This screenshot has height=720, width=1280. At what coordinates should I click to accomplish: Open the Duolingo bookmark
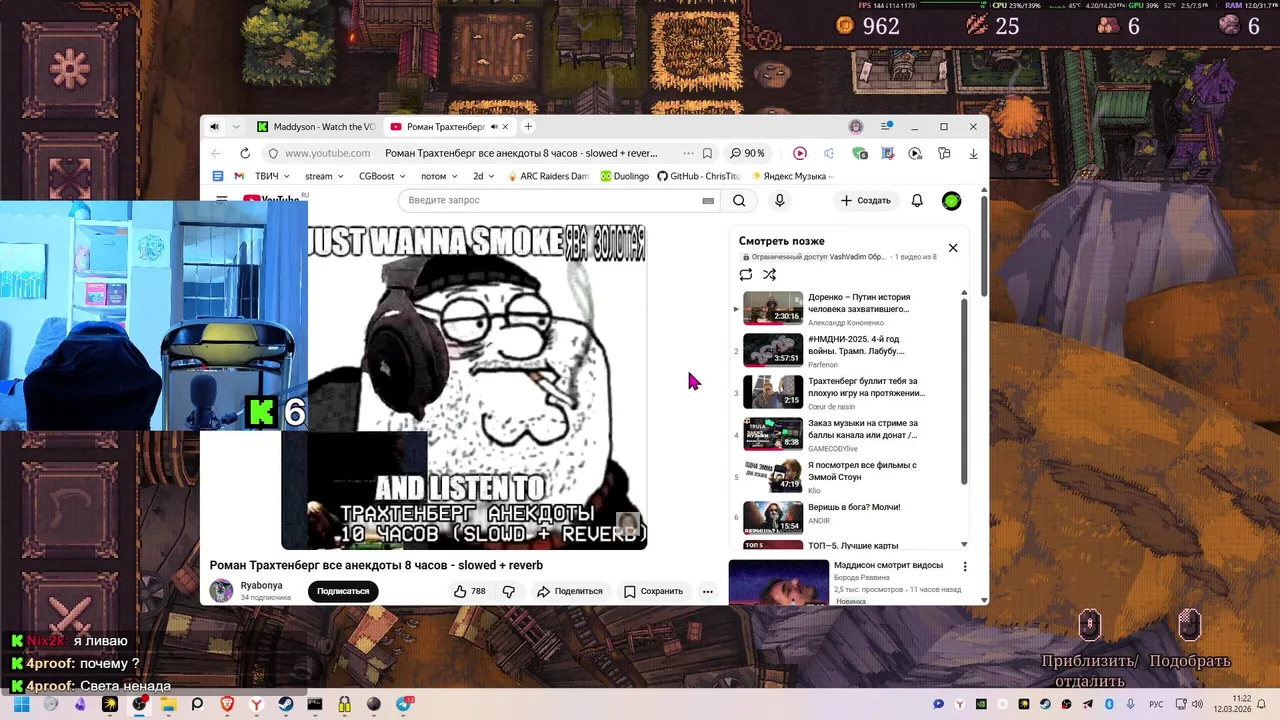coord(625,176)
